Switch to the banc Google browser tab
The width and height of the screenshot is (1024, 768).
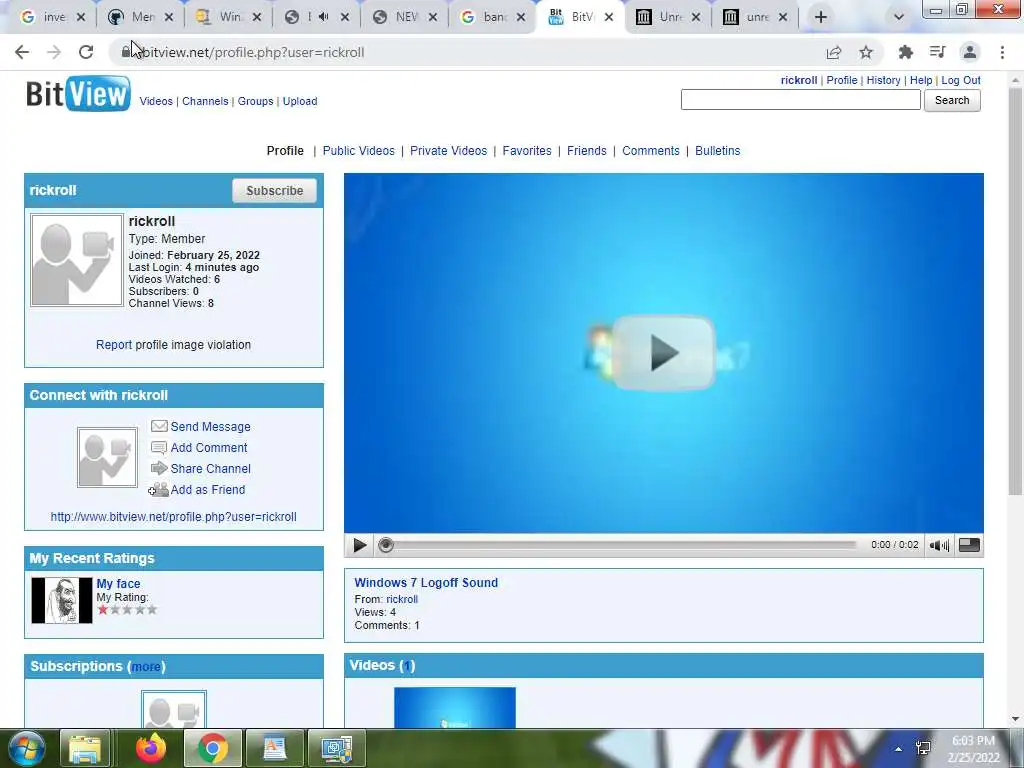click(x=492, y=17)
